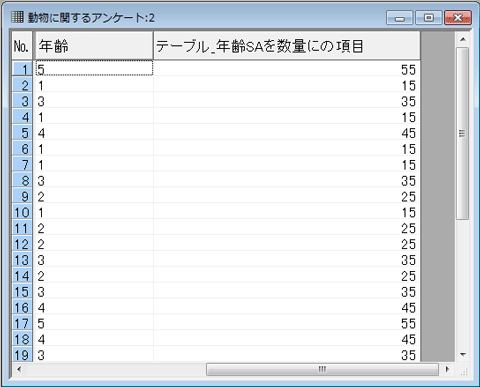Click the right arrow of the horizontal scrollbar
Image resolution: width=480 pixels, height=387 pixels.
(447, 369)
